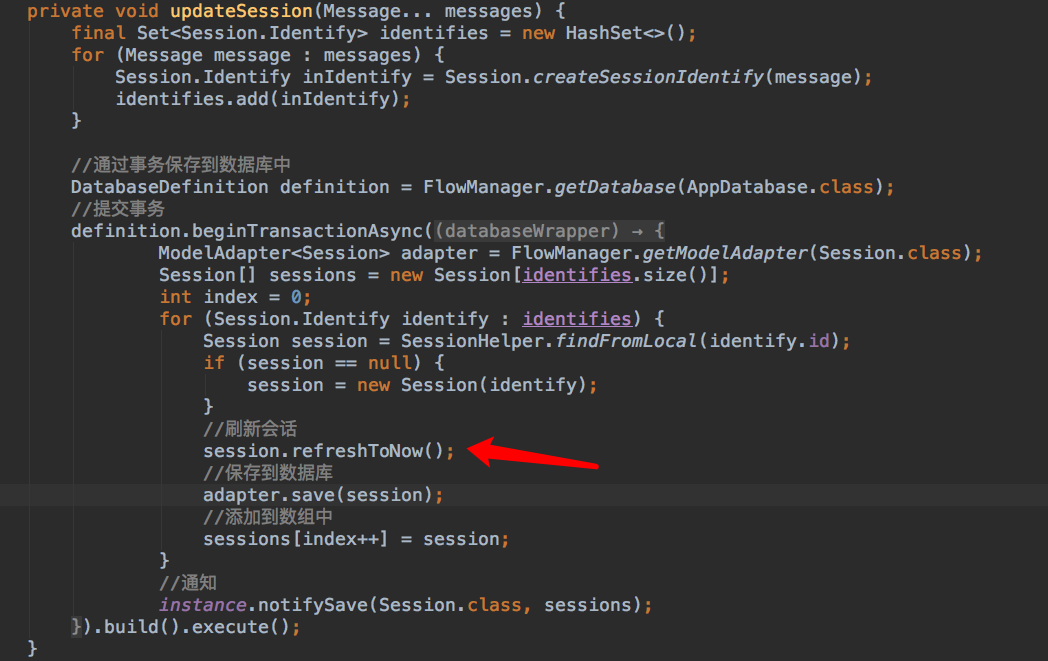Click 'AppDatabase.class' argument
This screenshot has height=661, width=1048.
(x=780, y=187)
